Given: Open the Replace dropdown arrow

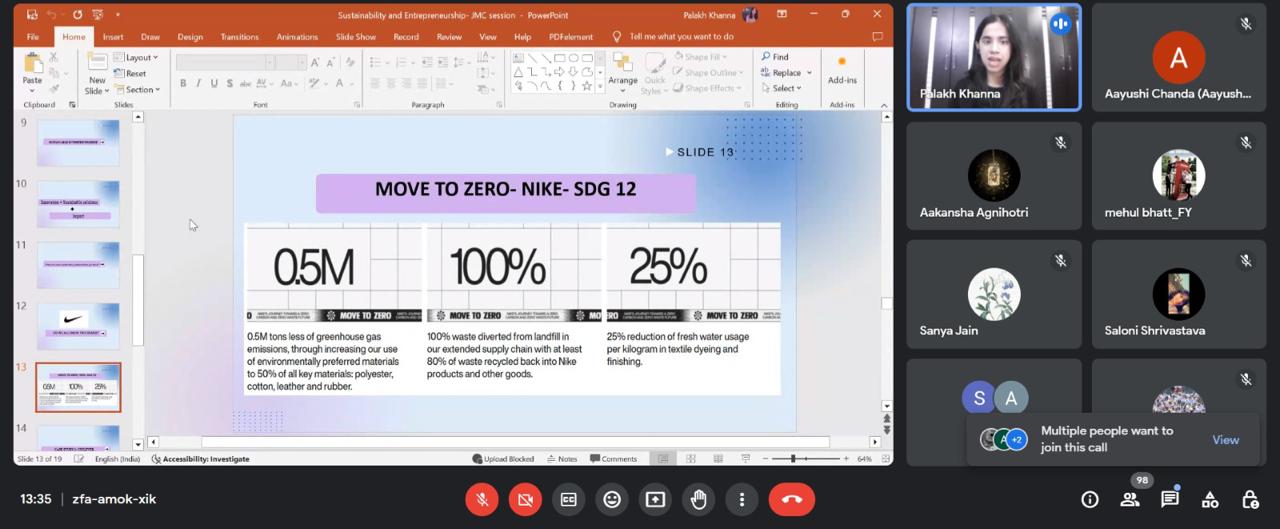Looking at the screenshot, I should [x=809, y=73].
